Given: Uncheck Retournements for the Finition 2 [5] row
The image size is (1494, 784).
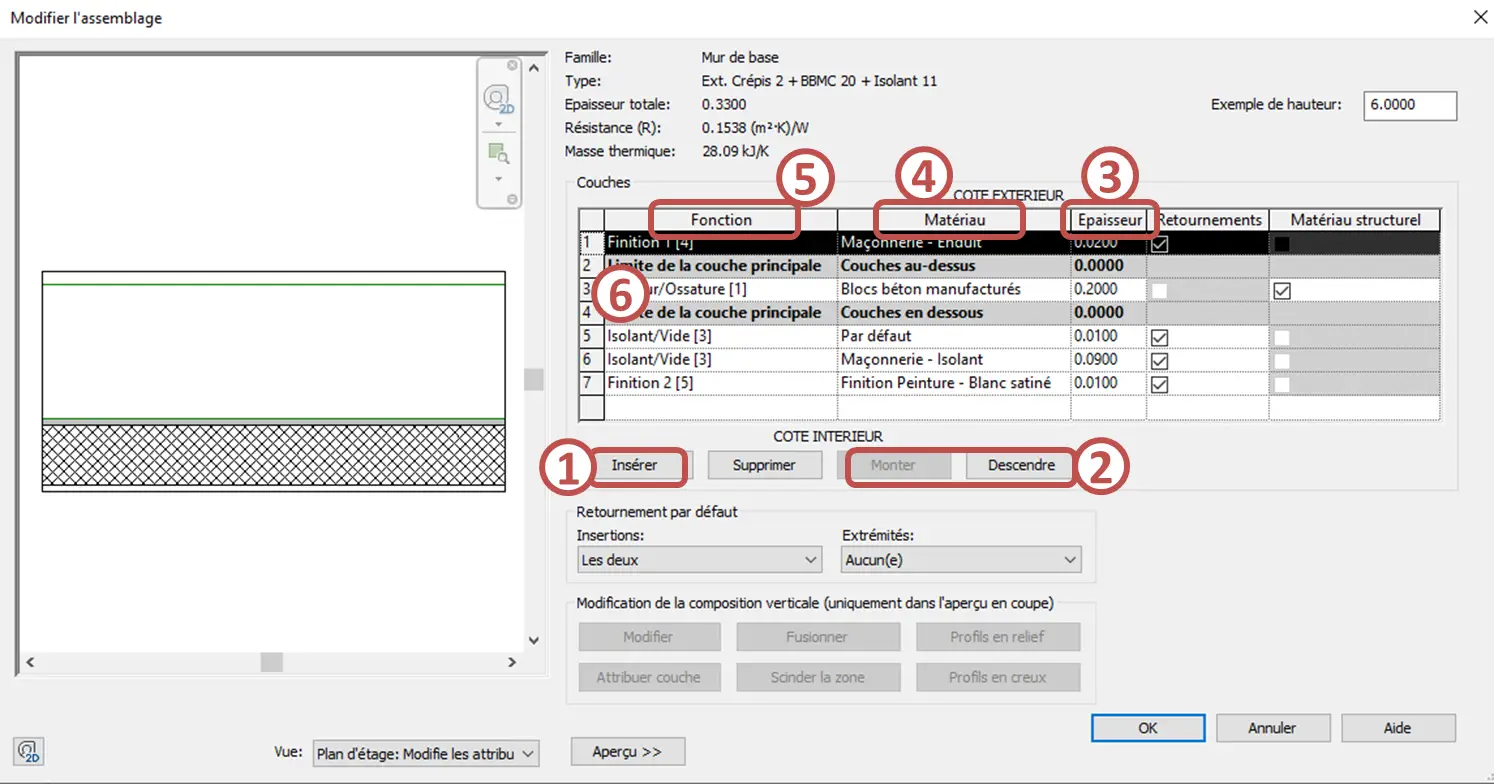Looking at the screenshot, I should [1160, 384].
